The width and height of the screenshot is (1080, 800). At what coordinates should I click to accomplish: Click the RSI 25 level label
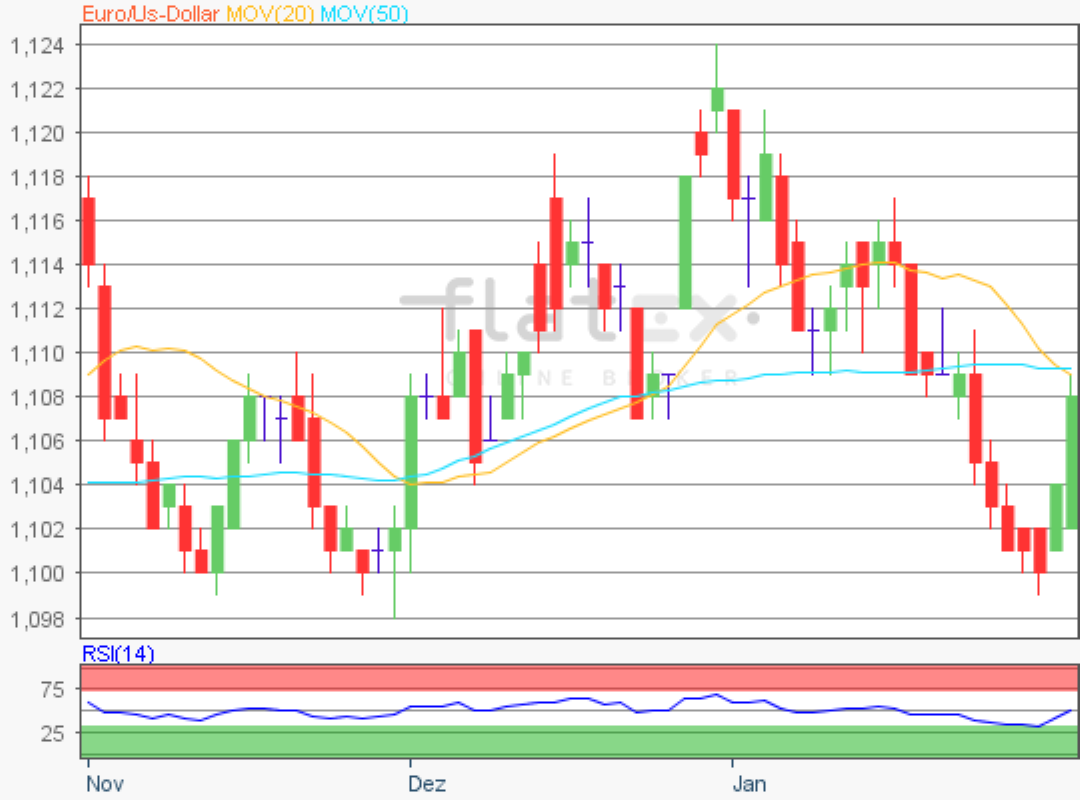[x=52, y=733]
